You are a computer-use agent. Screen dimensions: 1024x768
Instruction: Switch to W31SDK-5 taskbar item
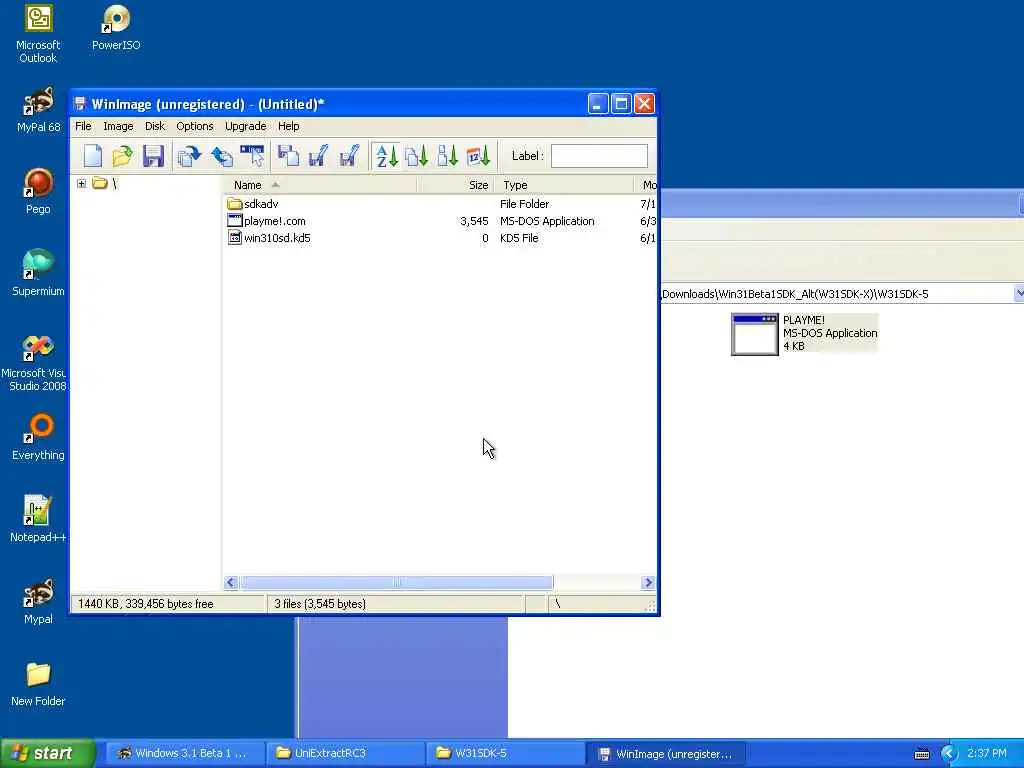(x=505, y=753)
